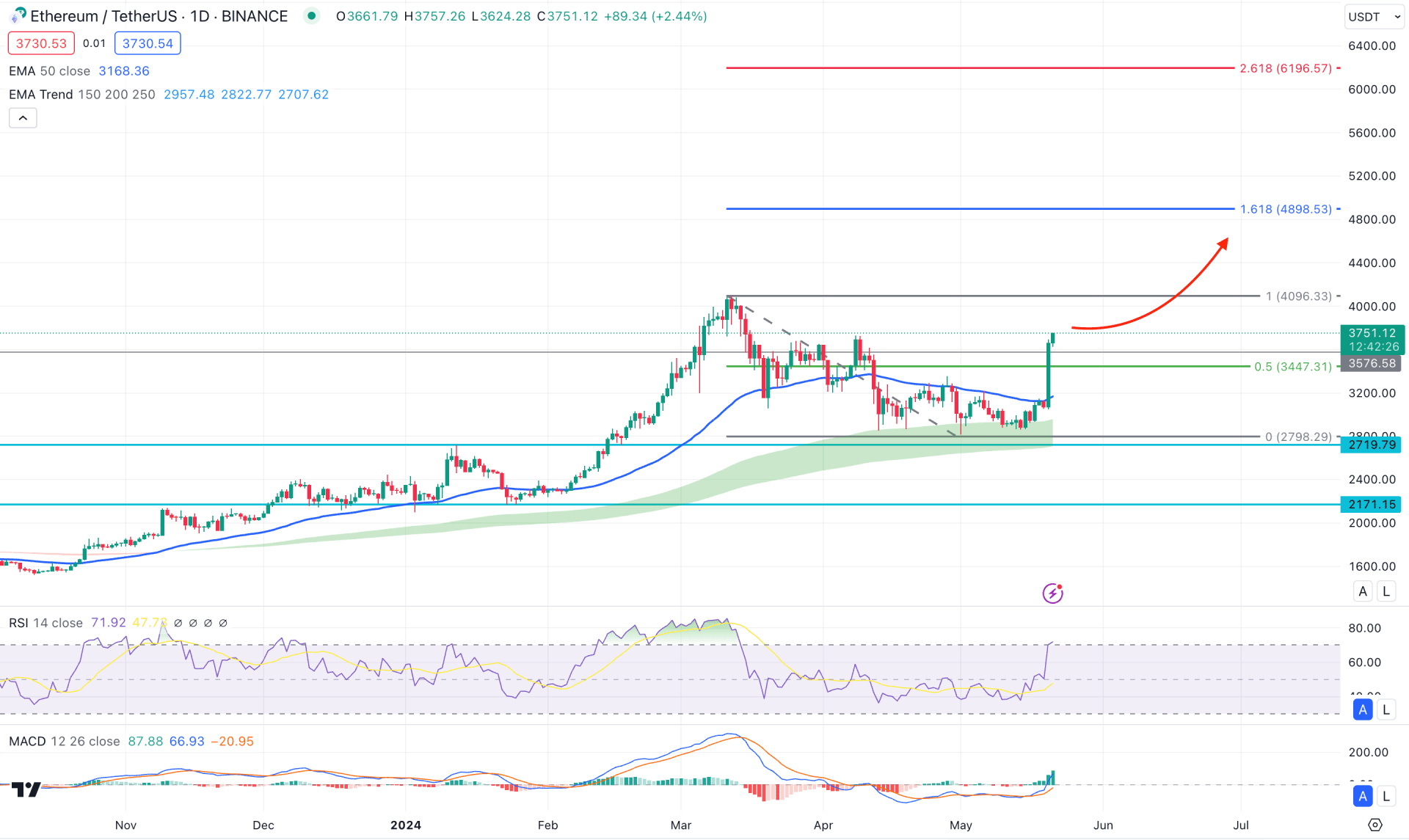Click the high value H3757.26
Screen dimensions: 1409x840
point(434,16)
